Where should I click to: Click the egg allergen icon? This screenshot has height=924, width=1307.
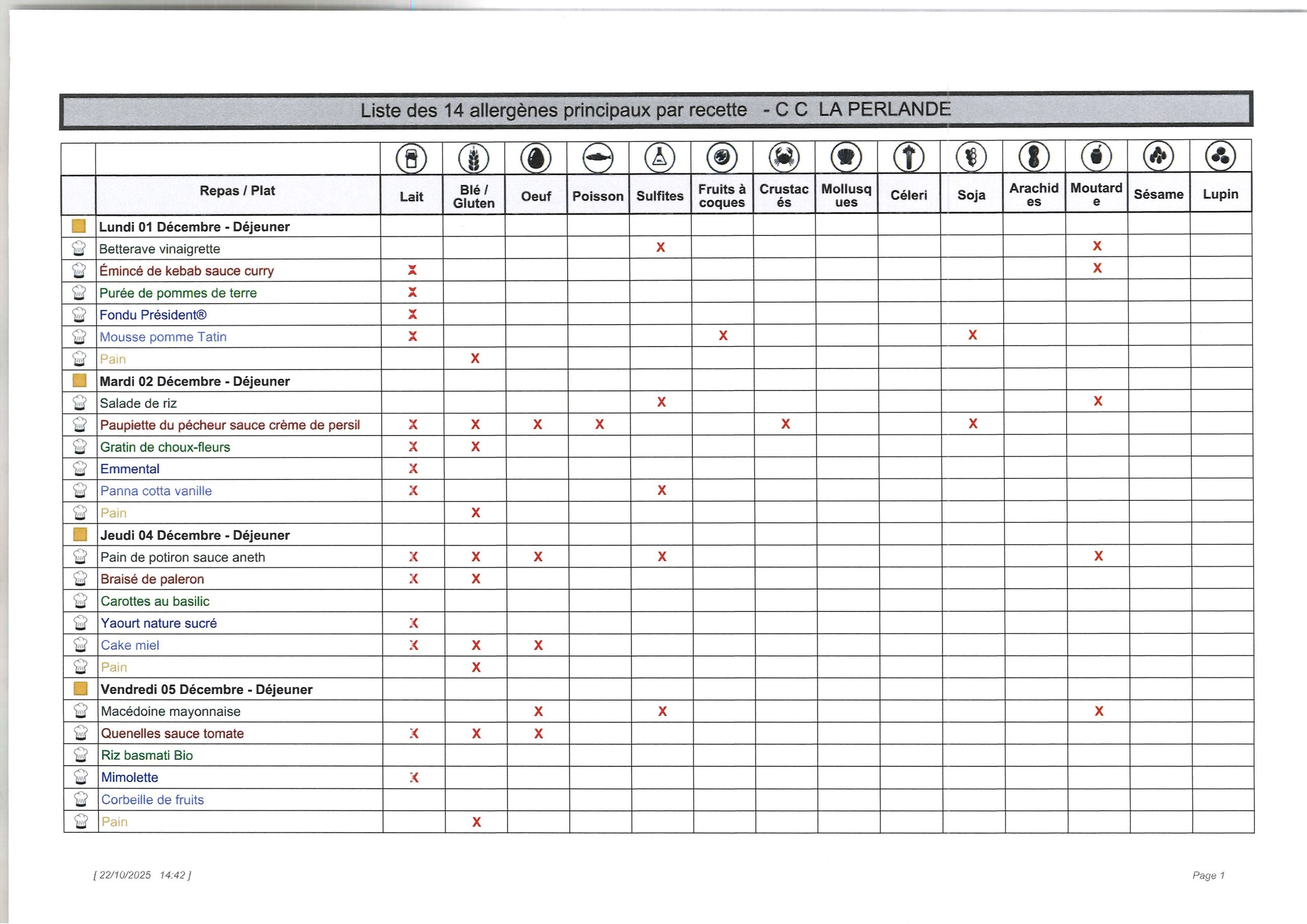tap(536, 158)
